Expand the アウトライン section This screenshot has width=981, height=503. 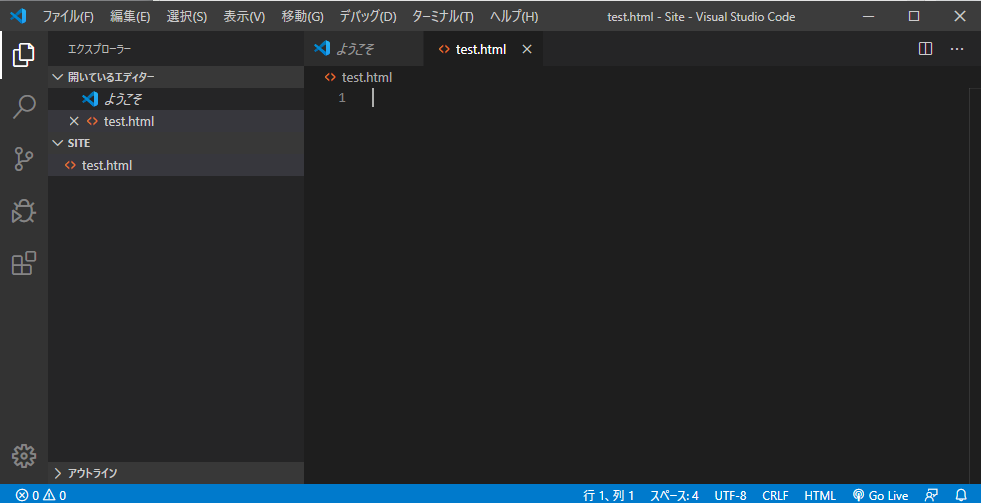pyautogui.click(x=176, y=473)
